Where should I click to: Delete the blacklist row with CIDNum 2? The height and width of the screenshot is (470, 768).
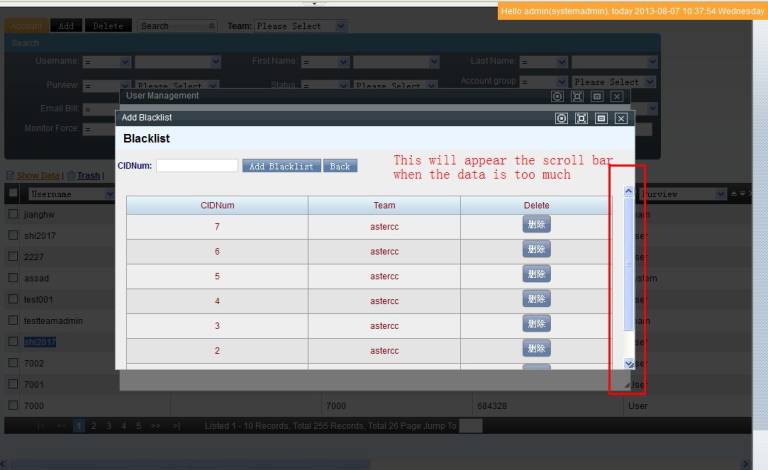536,348
